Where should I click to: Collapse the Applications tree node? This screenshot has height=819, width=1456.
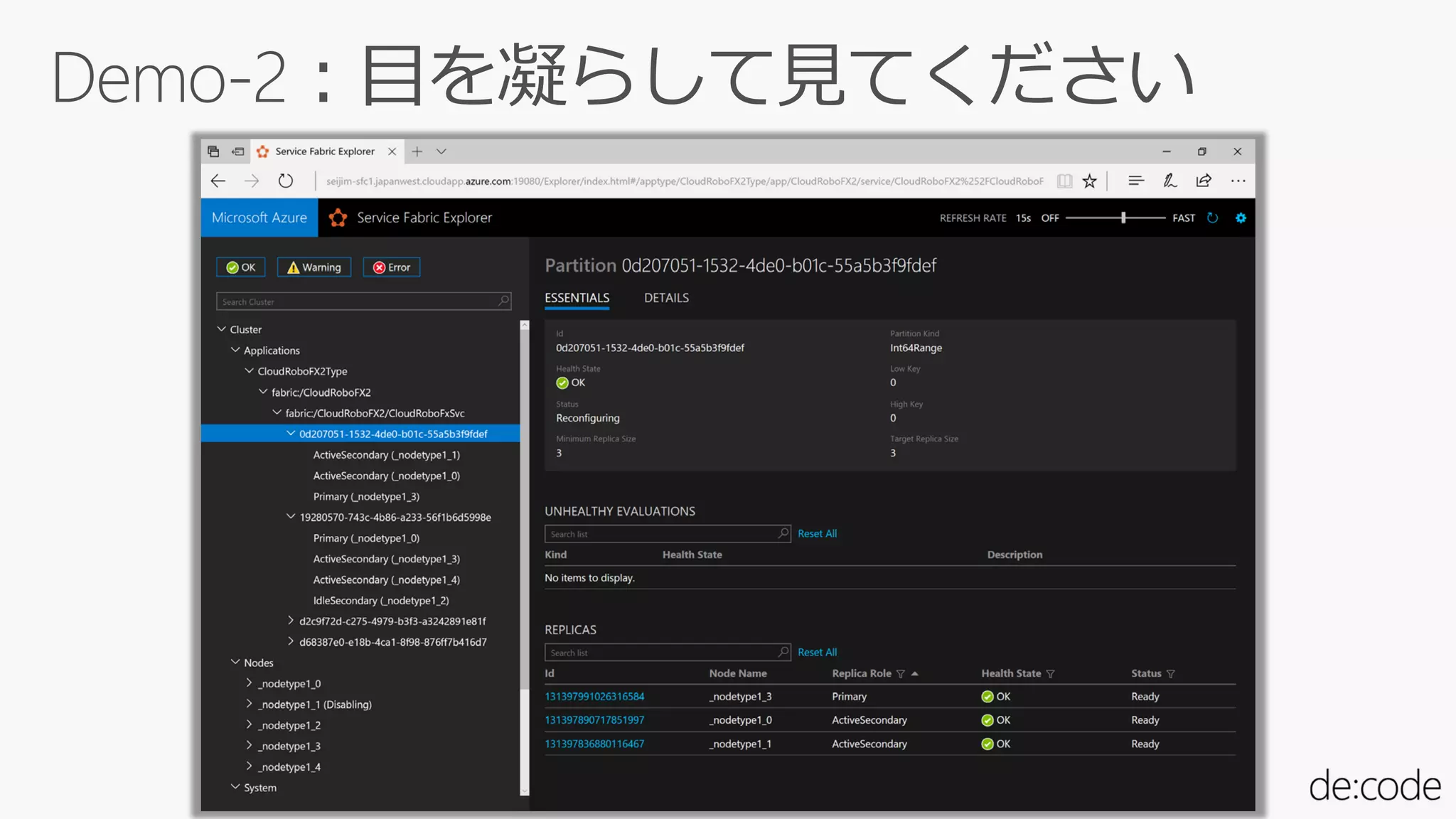tap(235, 350)
